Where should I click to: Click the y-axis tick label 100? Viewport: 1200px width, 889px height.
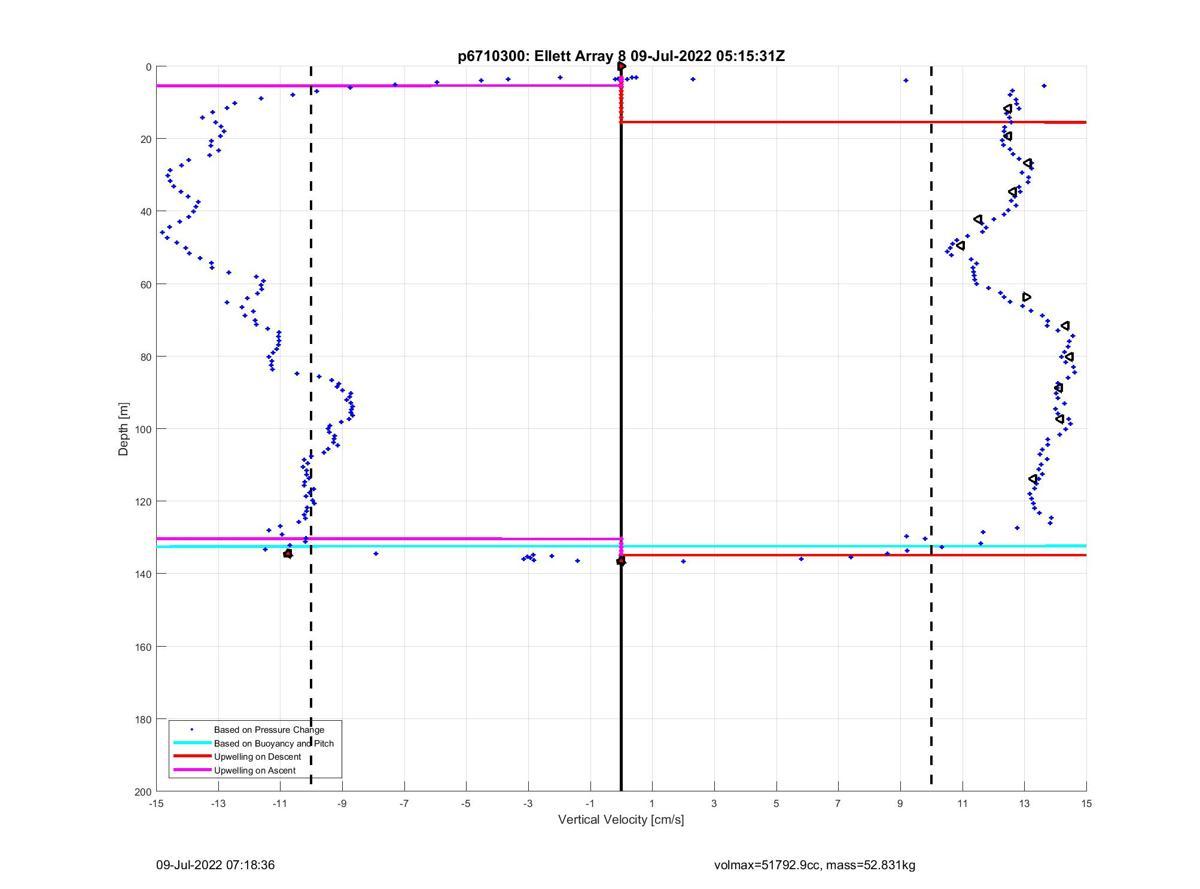coord(142,429)
